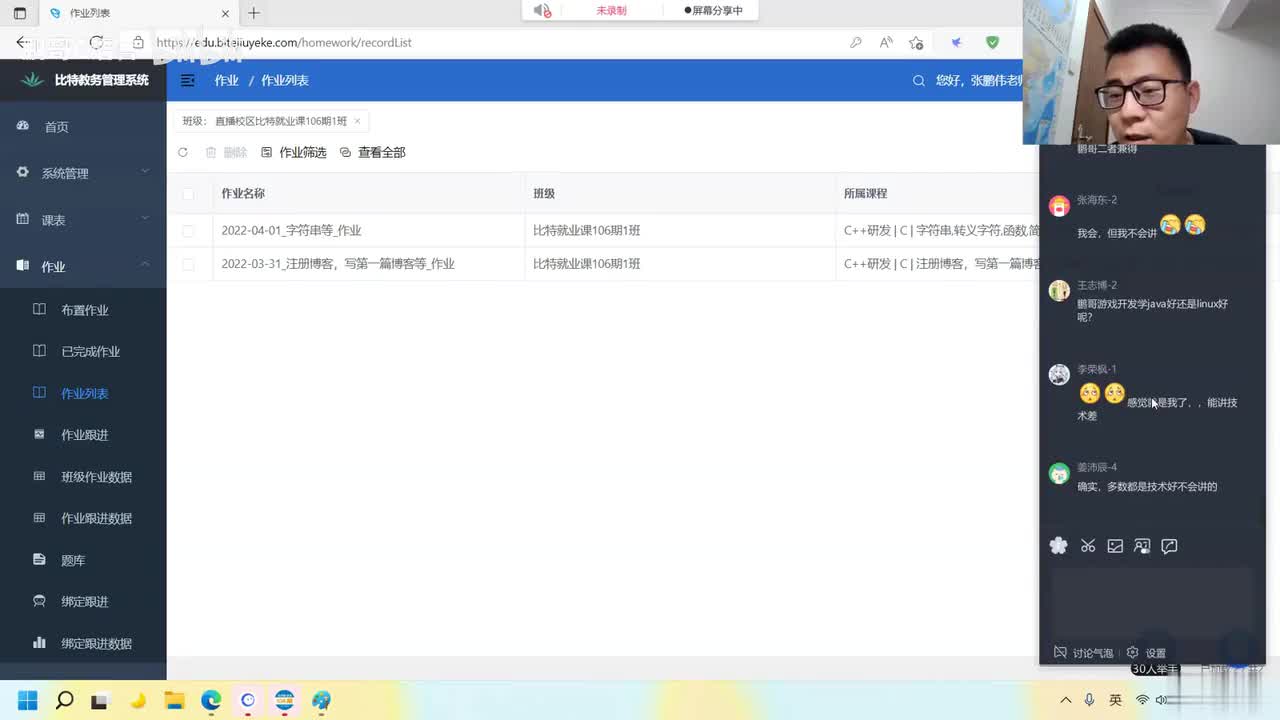This screenshot has width=1280, height=720.
Task: Click the 未录制 recording status
Action: tap(611, 10)
